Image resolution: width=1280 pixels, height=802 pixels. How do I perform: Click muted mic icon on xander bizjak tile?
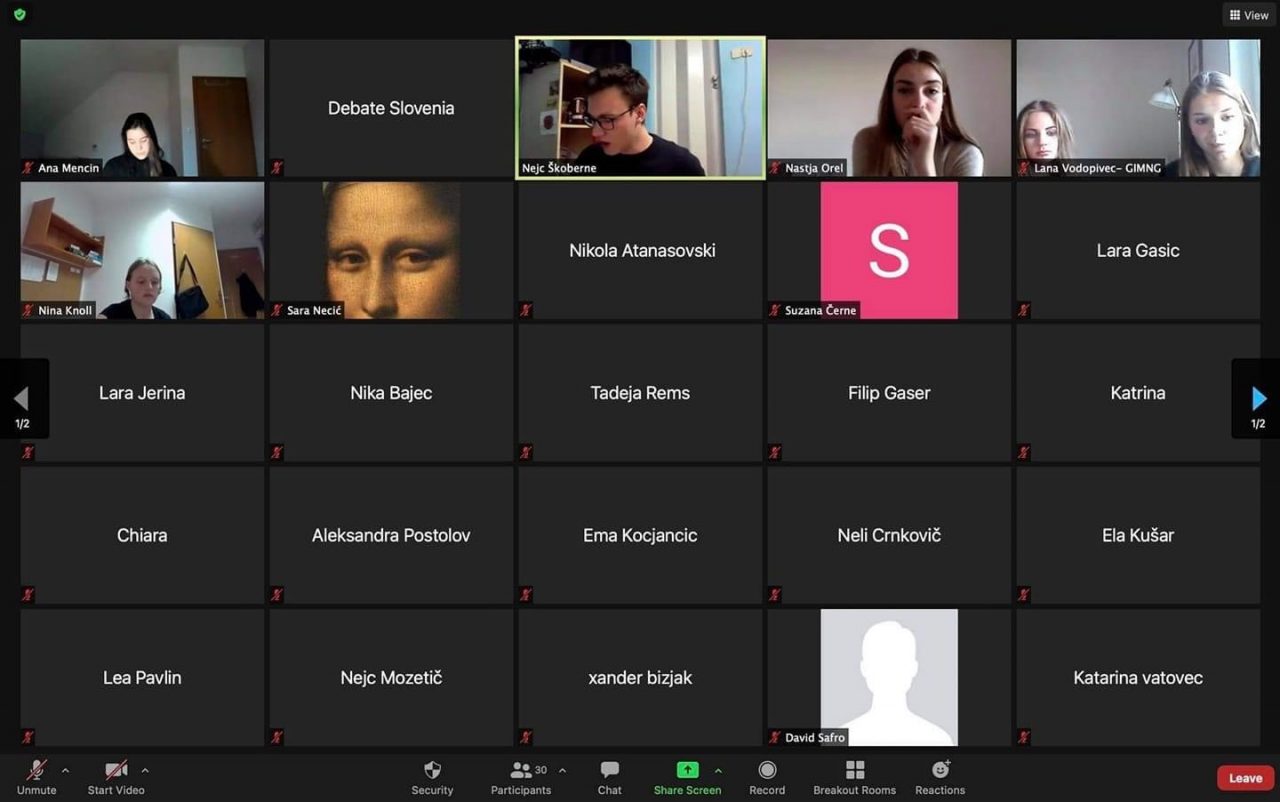point(526,738)
